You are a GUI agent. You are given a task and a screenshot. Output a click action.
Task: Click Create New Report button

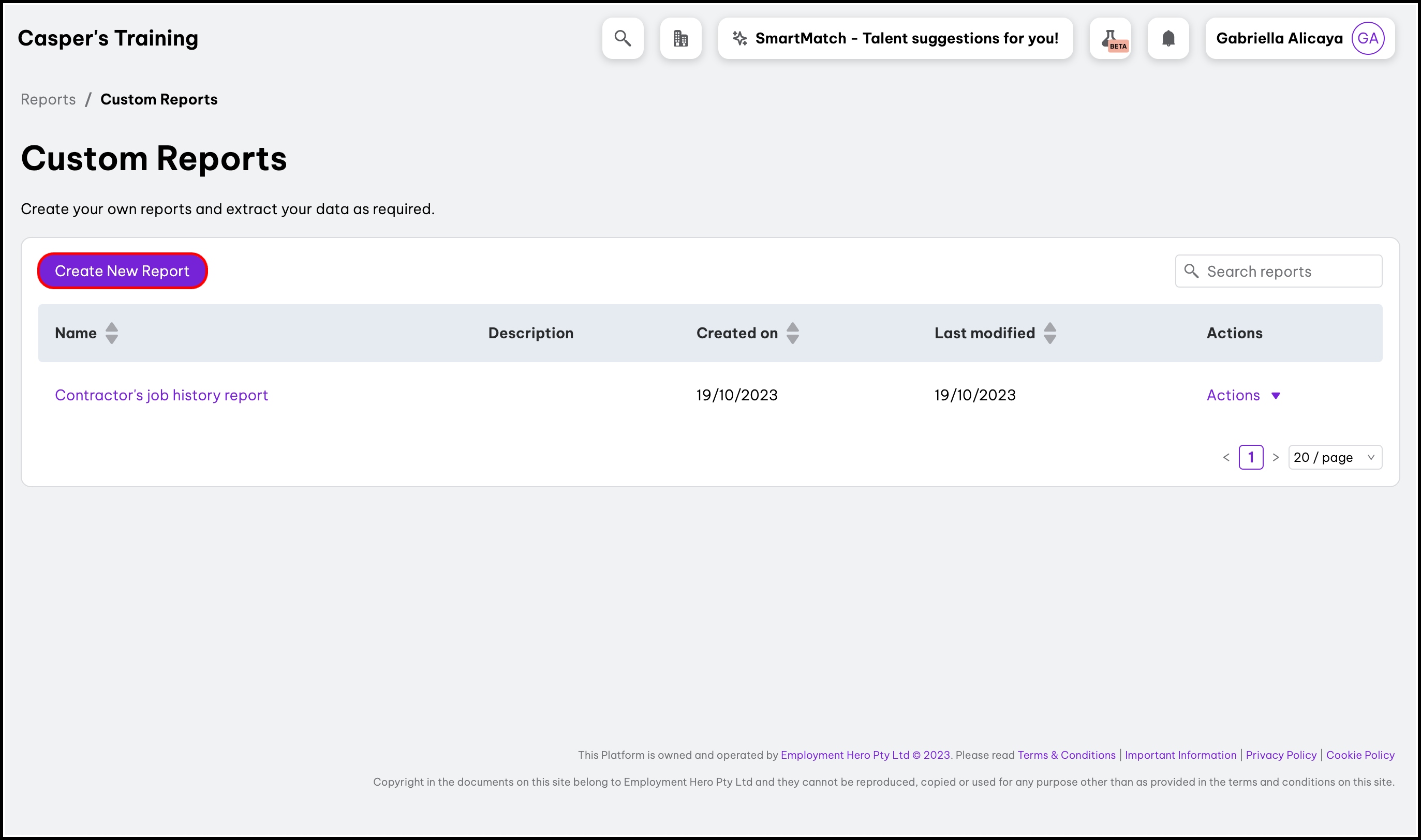[122, 271]
